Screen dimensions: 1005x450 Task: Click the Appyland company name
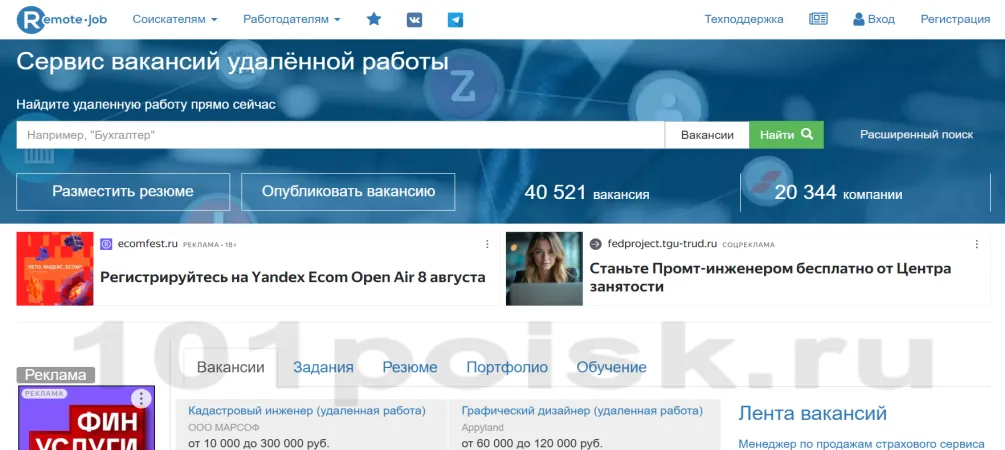(x=483, y=428)
